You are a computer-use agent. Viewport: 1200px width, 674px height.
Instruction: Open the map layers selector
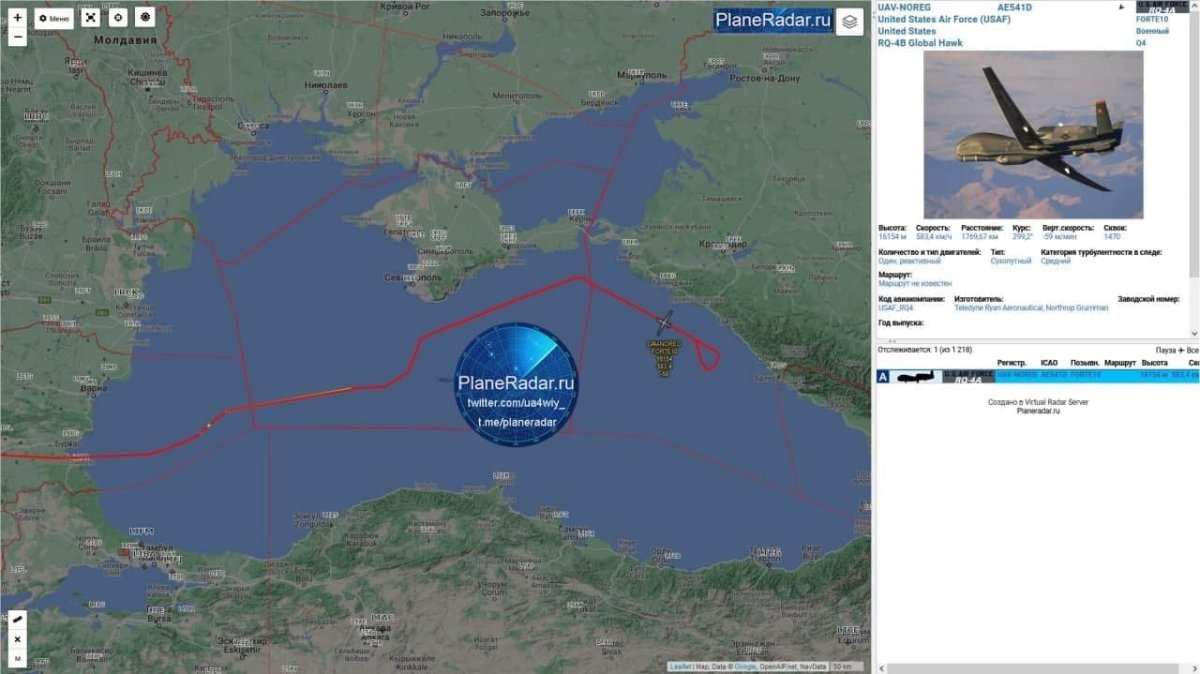tap(849, 21)
